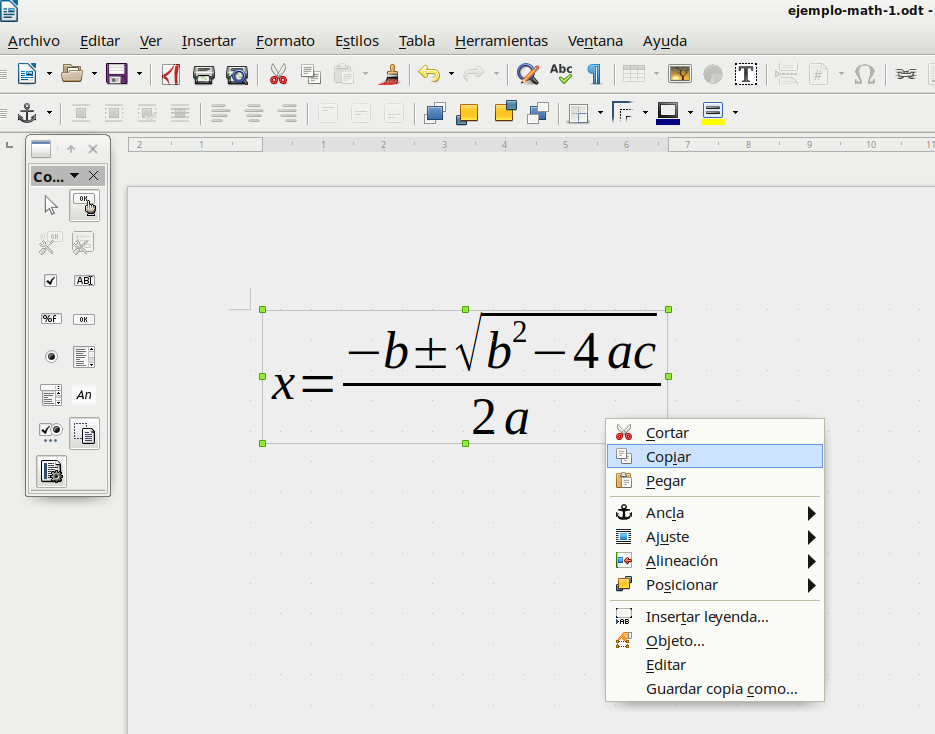Open the Herramientas menu
The image size is (935, 734).
click(501, 41)
